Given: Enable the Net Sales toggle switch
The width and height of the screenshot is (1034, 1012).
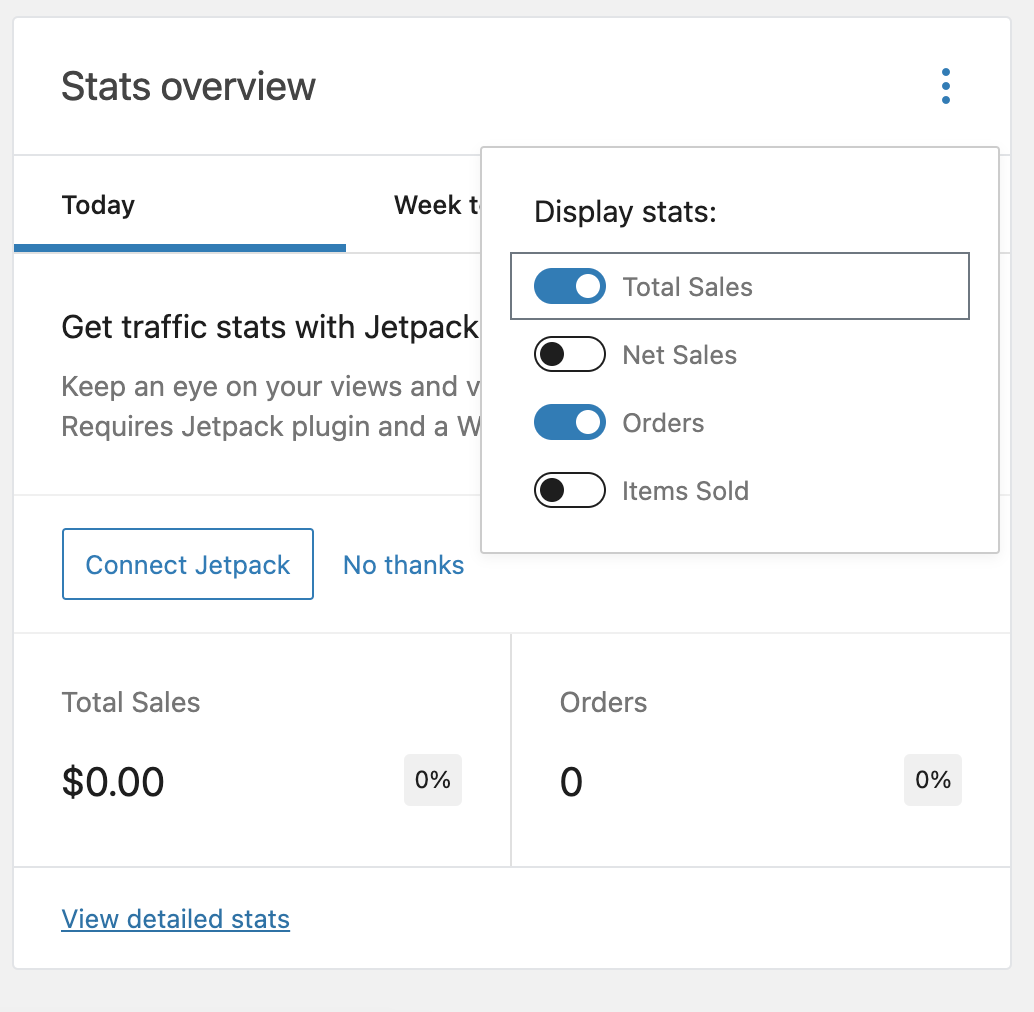Looking at the screenshot, I should click(x=570, y=355).
